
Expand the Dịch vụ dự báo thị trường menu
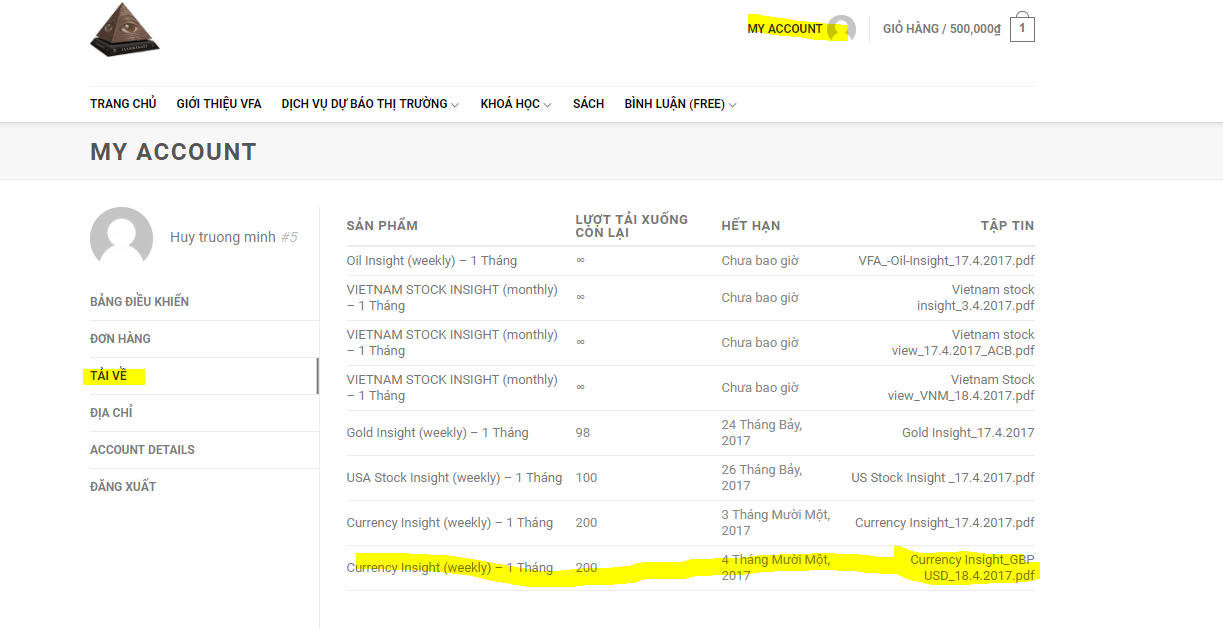coord(370,104)
